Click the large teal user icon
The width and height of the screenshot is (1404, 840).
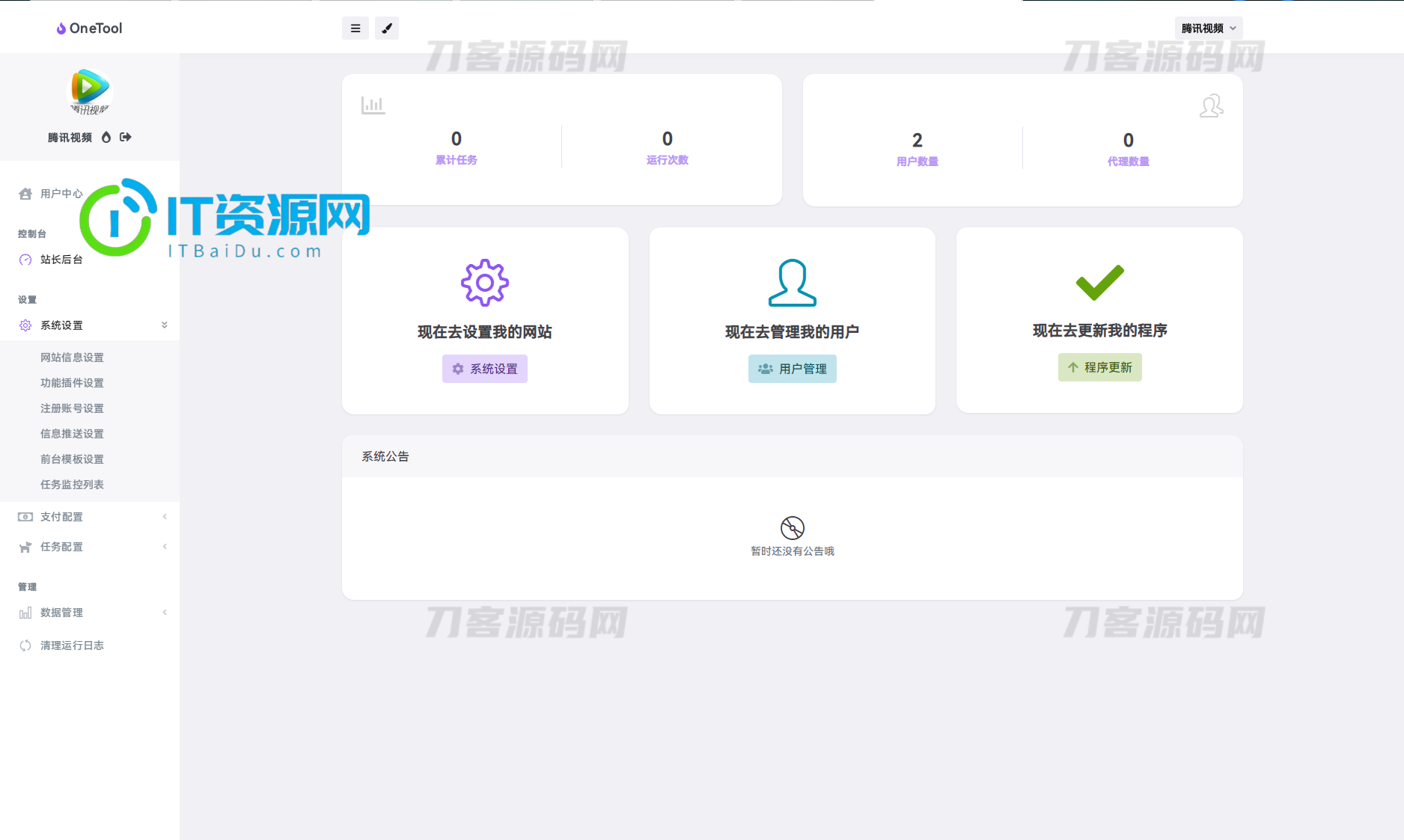[793, 283]
